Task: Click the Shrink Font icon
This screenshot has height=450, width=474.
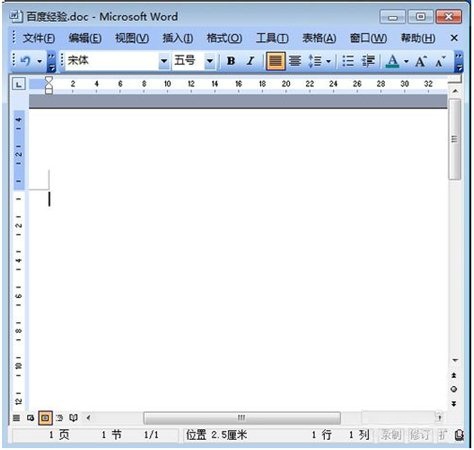Action: (x=440, y=61)
